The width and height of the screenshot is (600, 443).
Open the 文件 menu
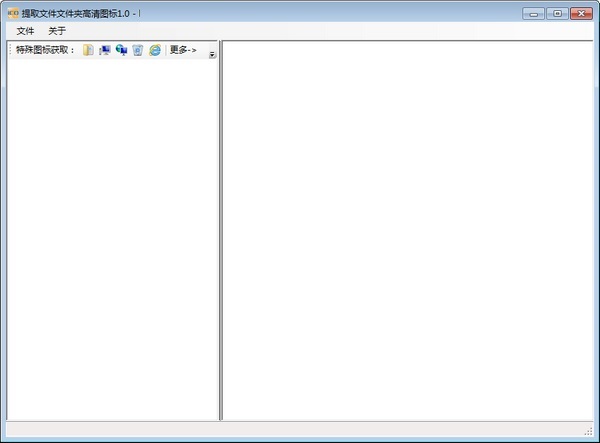[x=25, y=31]
